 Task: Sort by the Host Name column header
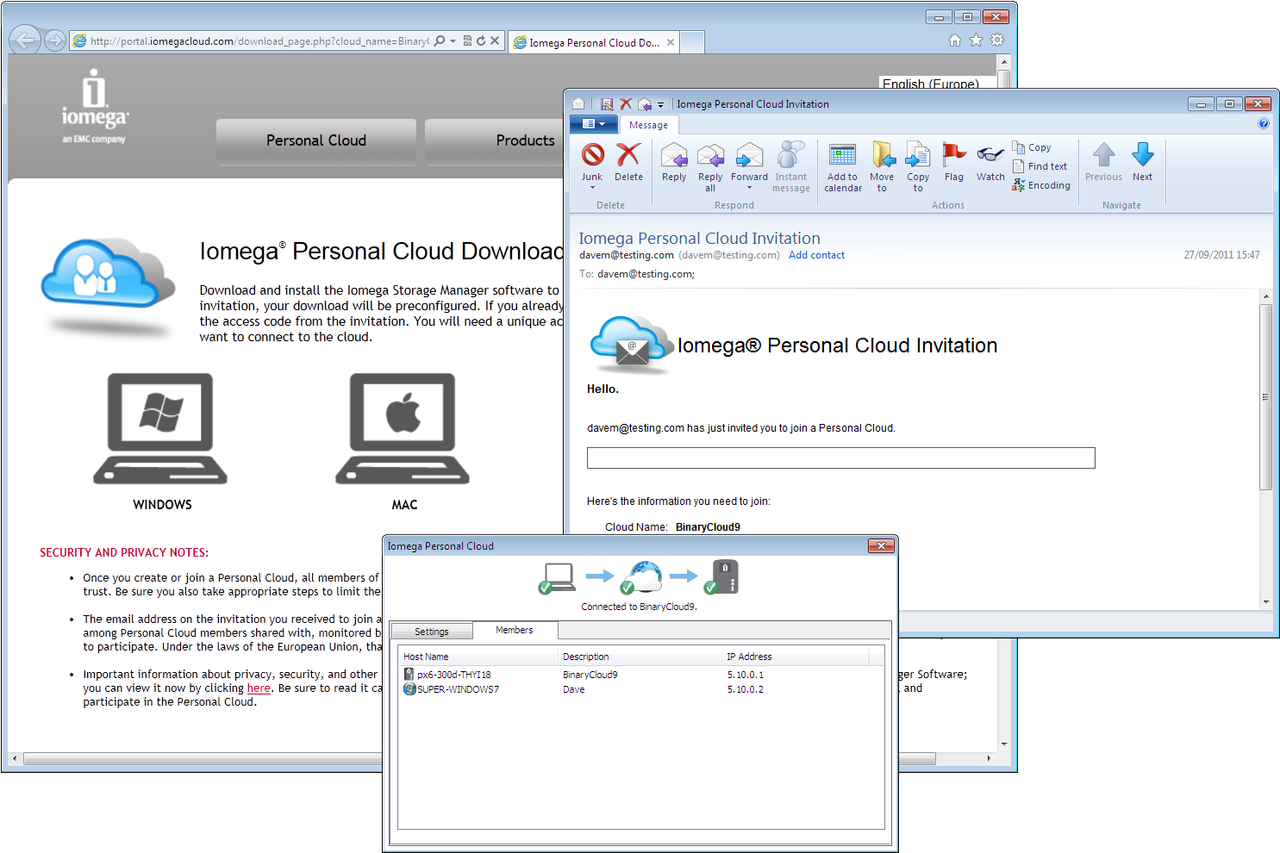(x=480, y=657)
